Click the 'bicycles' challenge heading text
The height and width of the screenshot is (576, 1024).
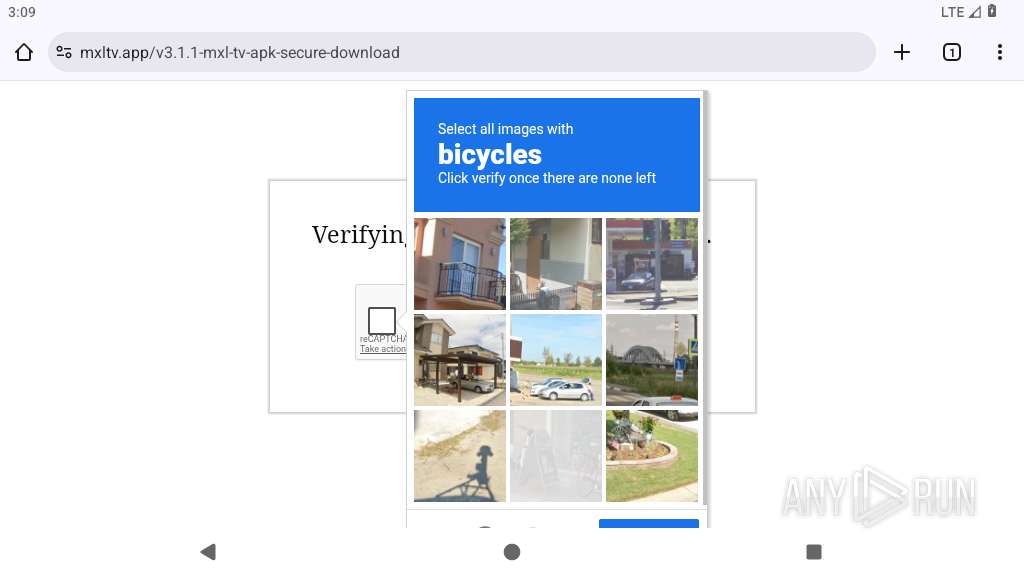point(490,154)
